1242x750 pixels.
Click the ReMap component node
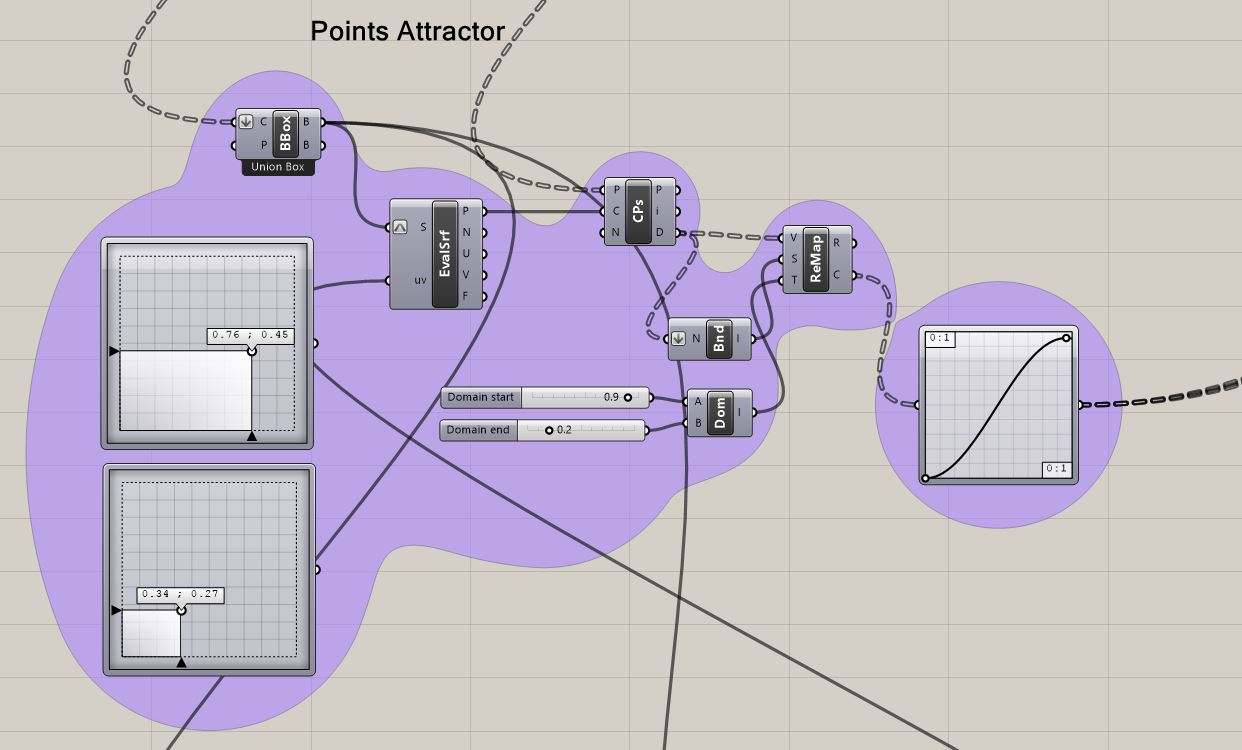point(815,259)
